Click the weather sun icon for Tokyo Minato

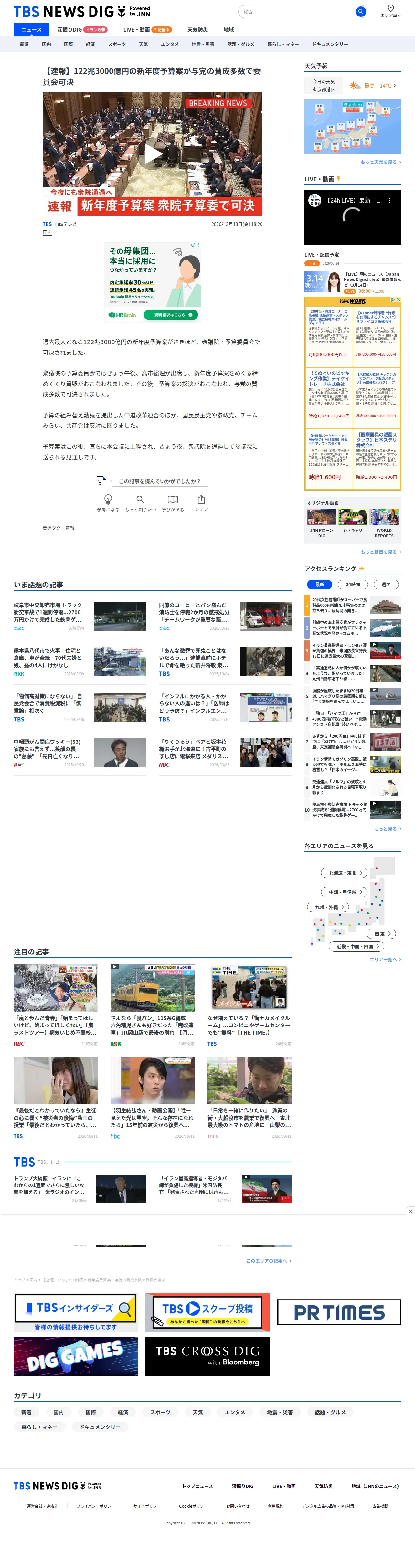[355, 86]
